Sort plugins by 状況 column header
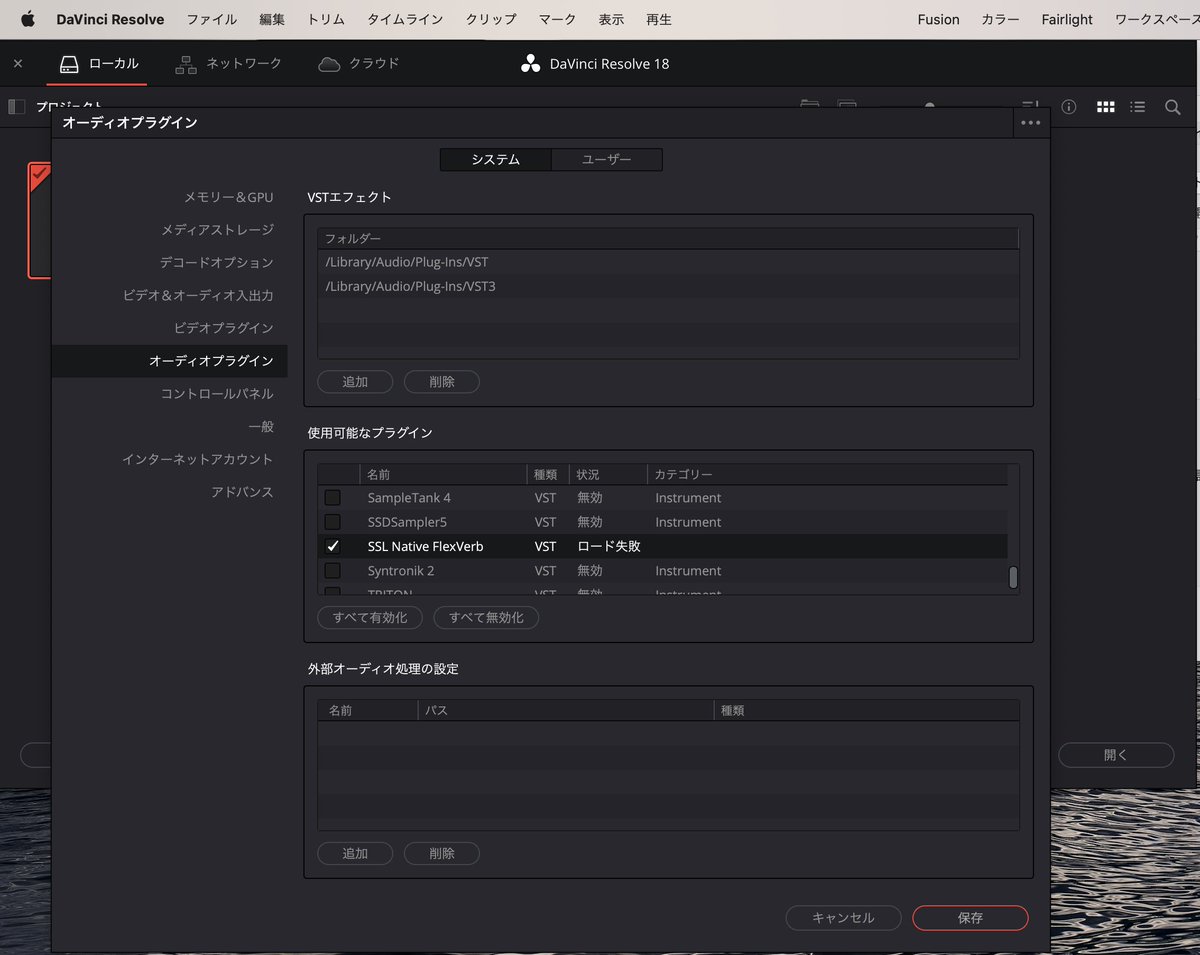This screenshot has height=955, width=1200. (x=607, y=474)
